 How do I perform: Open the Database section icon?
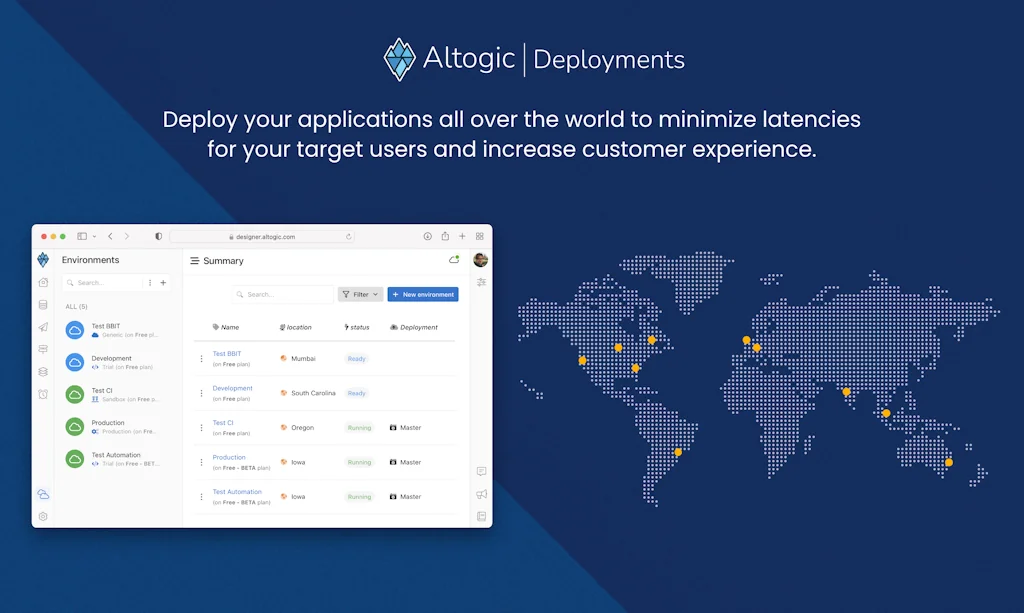pyautogui.click(x=42, y=306)
